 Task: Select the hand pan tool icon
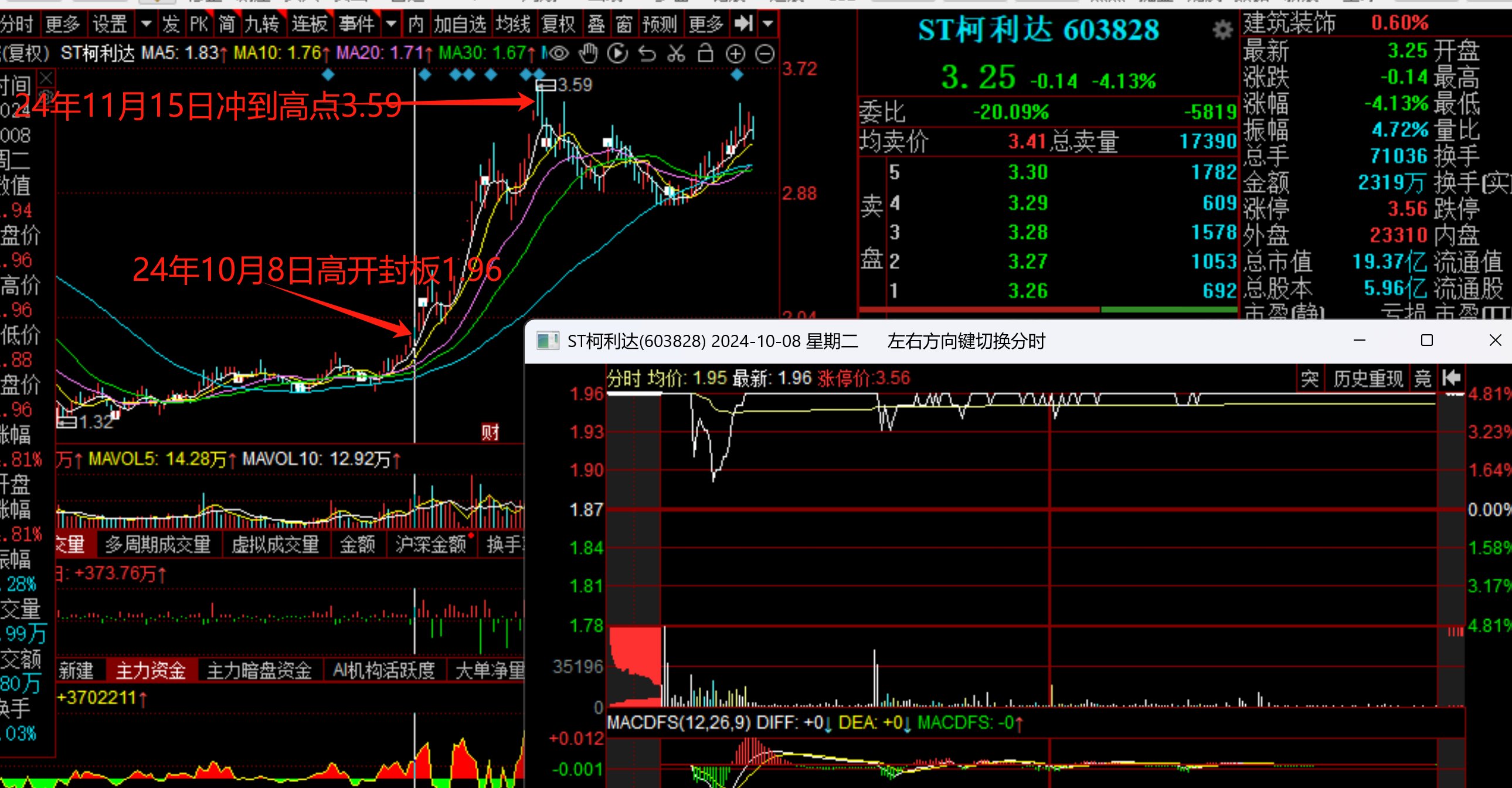(587, 54)
